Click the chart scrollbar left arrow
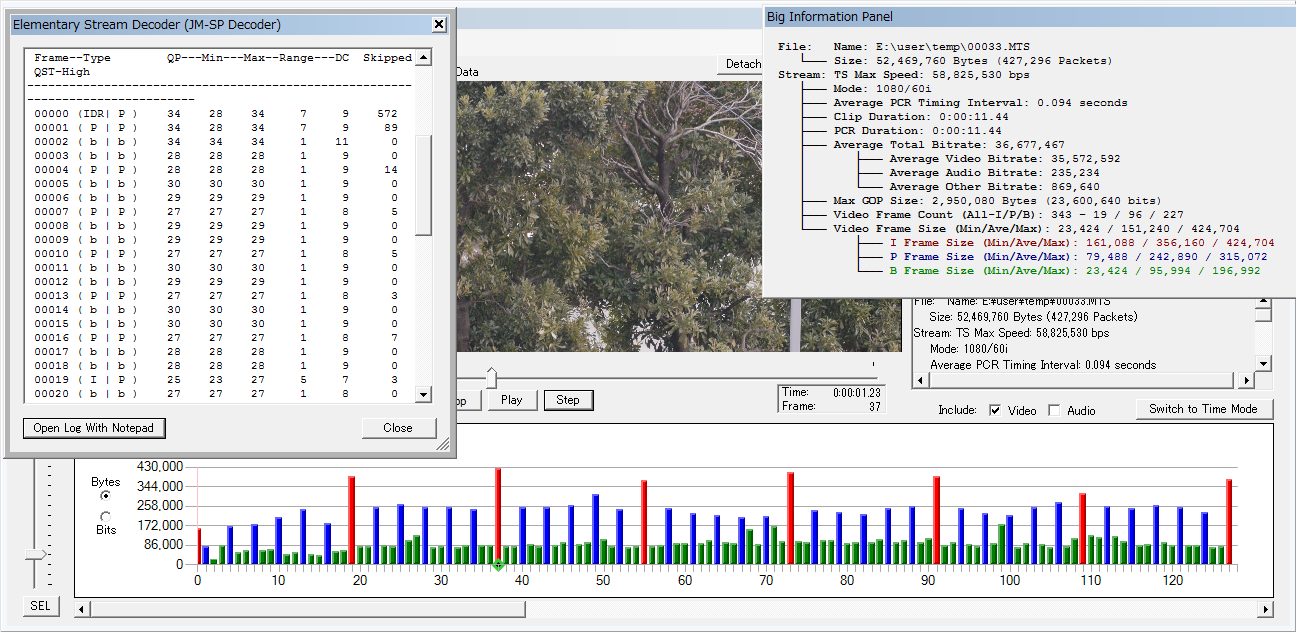Viewport: 1296px width, 632px height. 83,609
